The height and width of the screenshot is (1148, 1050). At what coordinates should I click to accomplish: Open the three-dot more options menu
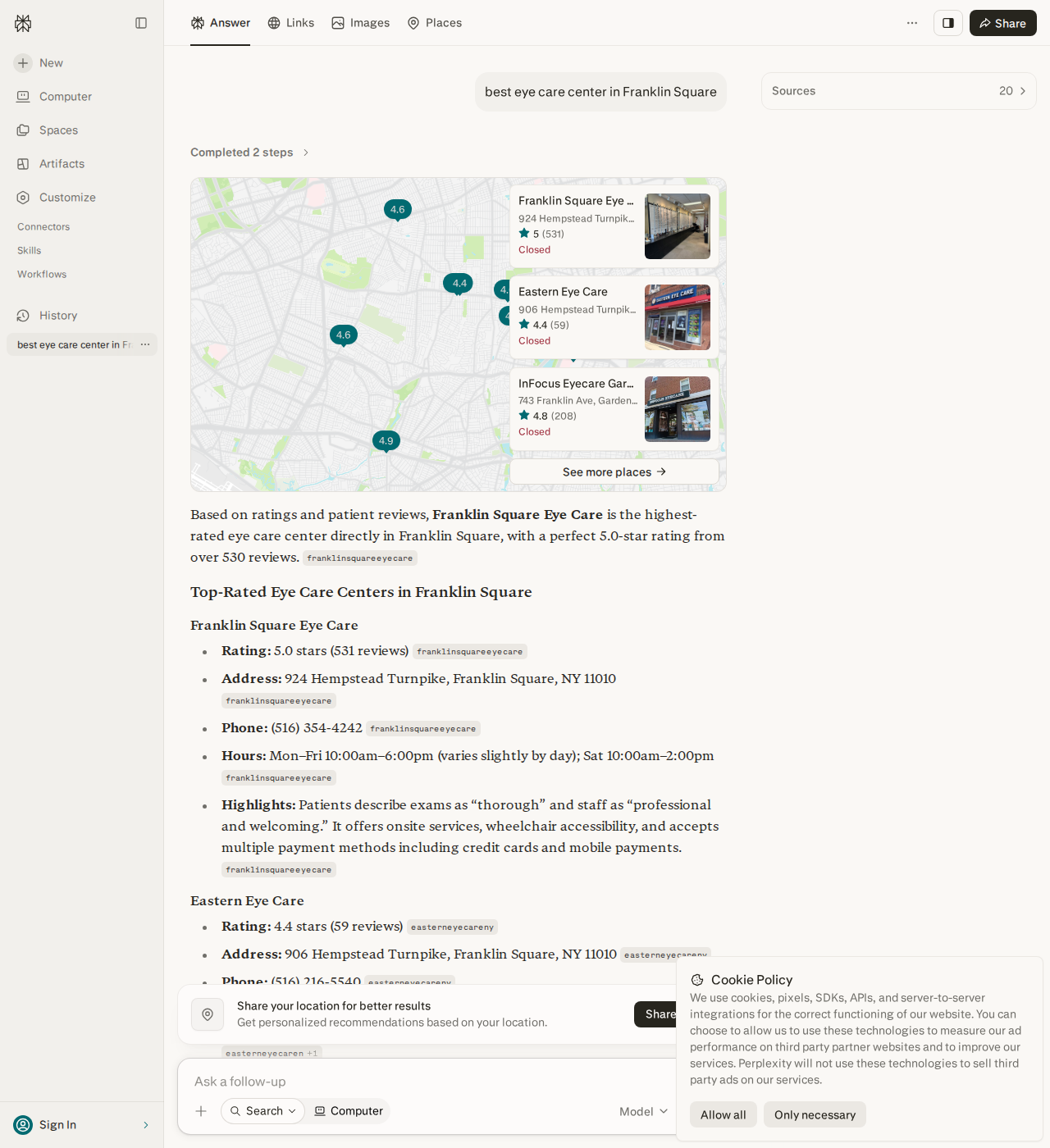point(912,23)
